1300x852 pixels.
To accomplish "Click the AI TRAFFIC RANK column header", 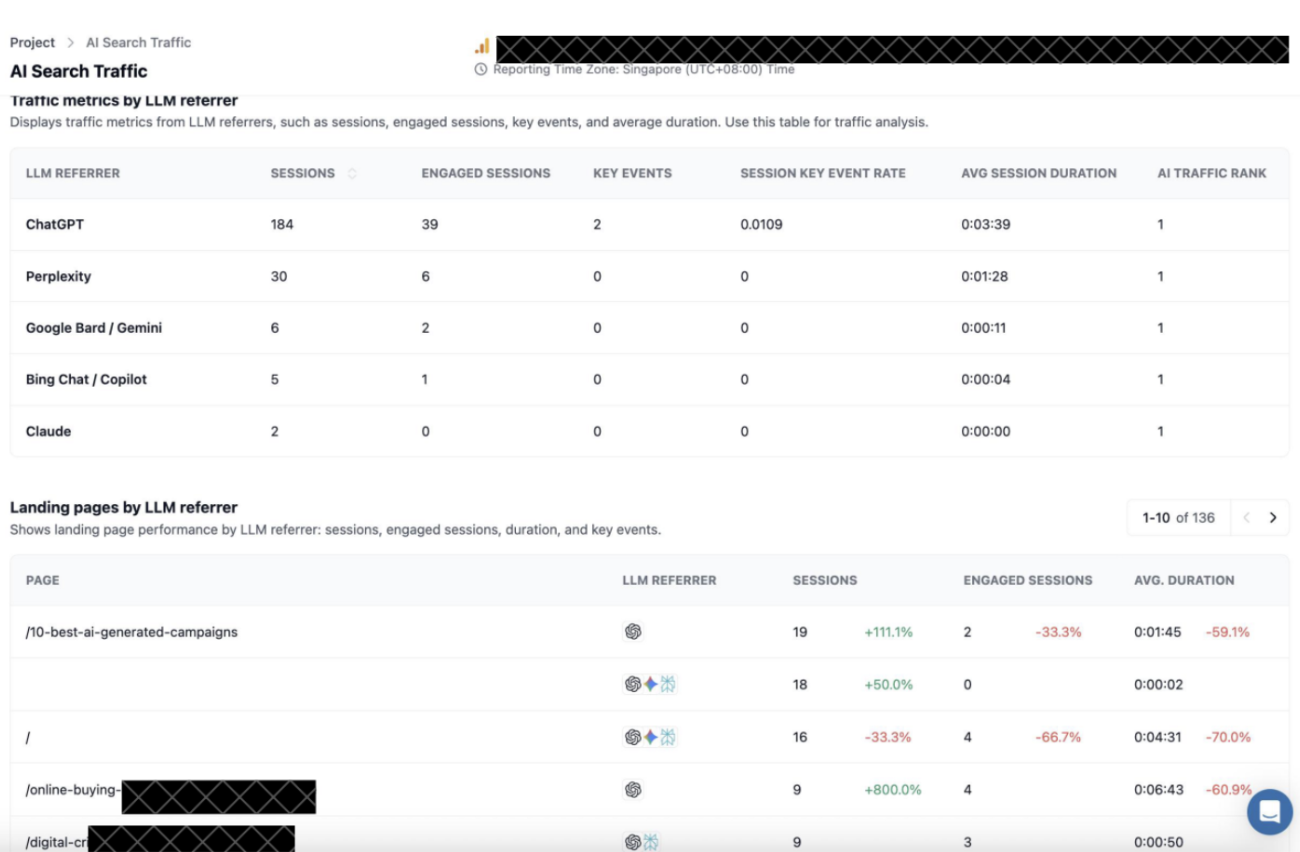I will point(1212,174).
